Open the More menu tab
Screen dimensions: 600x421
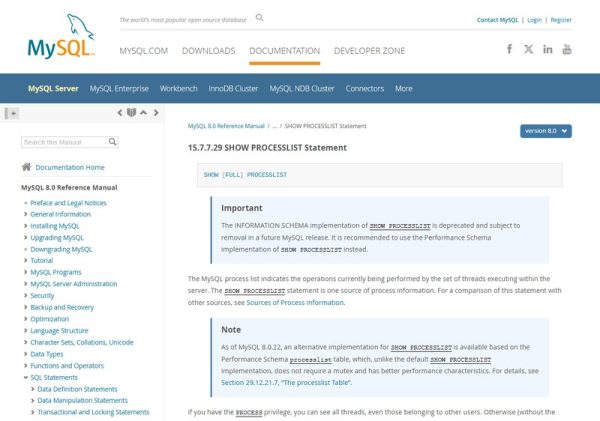[x=403, y=88]
